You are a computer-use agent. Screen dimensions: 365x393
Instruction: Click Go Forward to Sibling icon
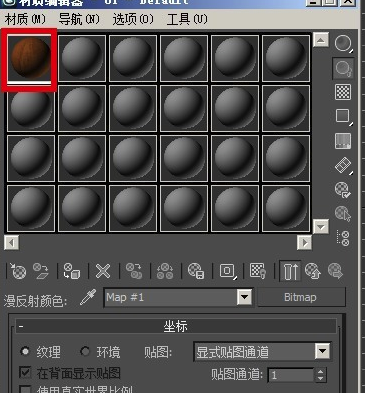tap(336, 271)
